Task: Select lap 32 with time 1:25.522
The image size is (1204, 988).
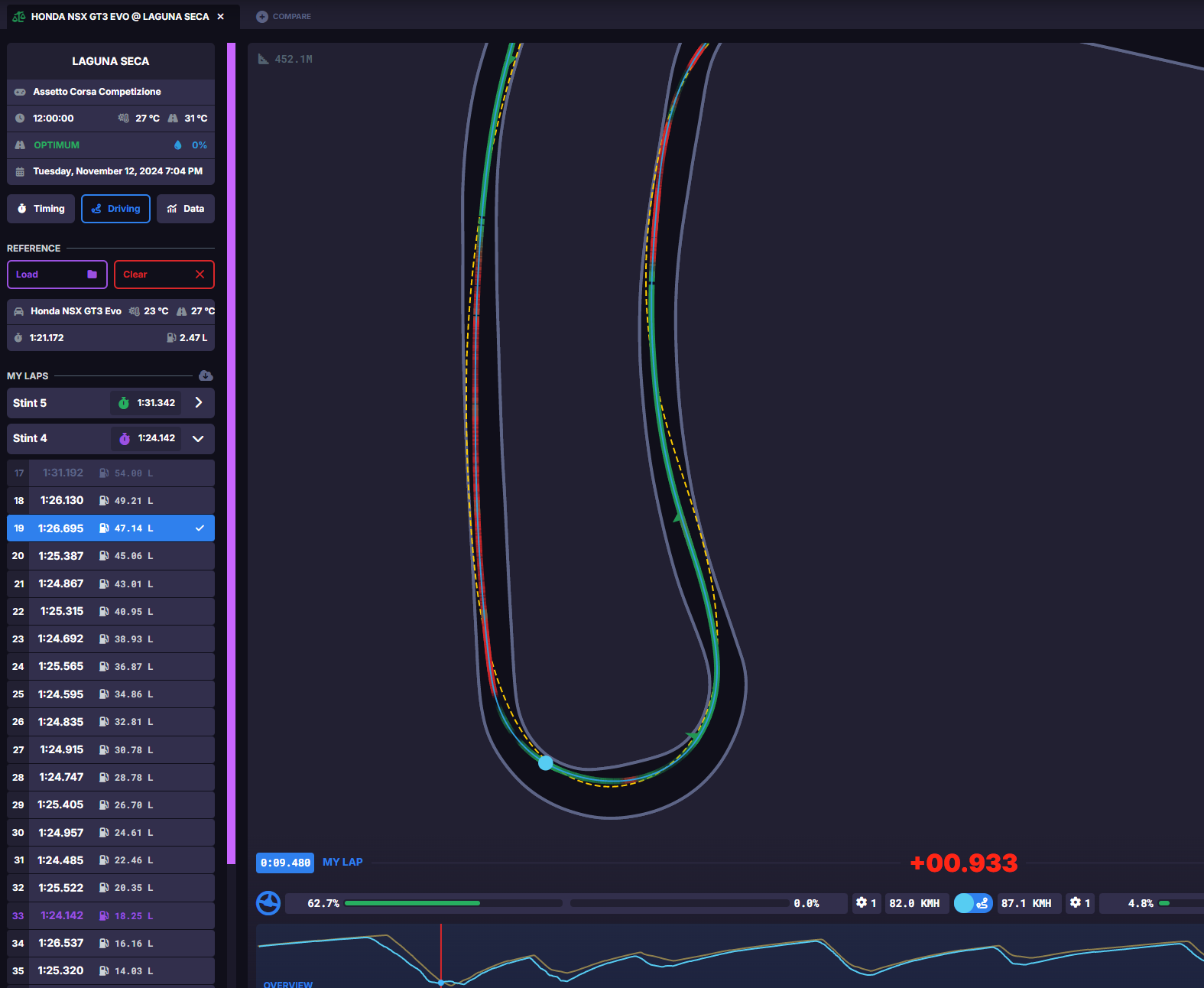Action: tap(111, 888)
